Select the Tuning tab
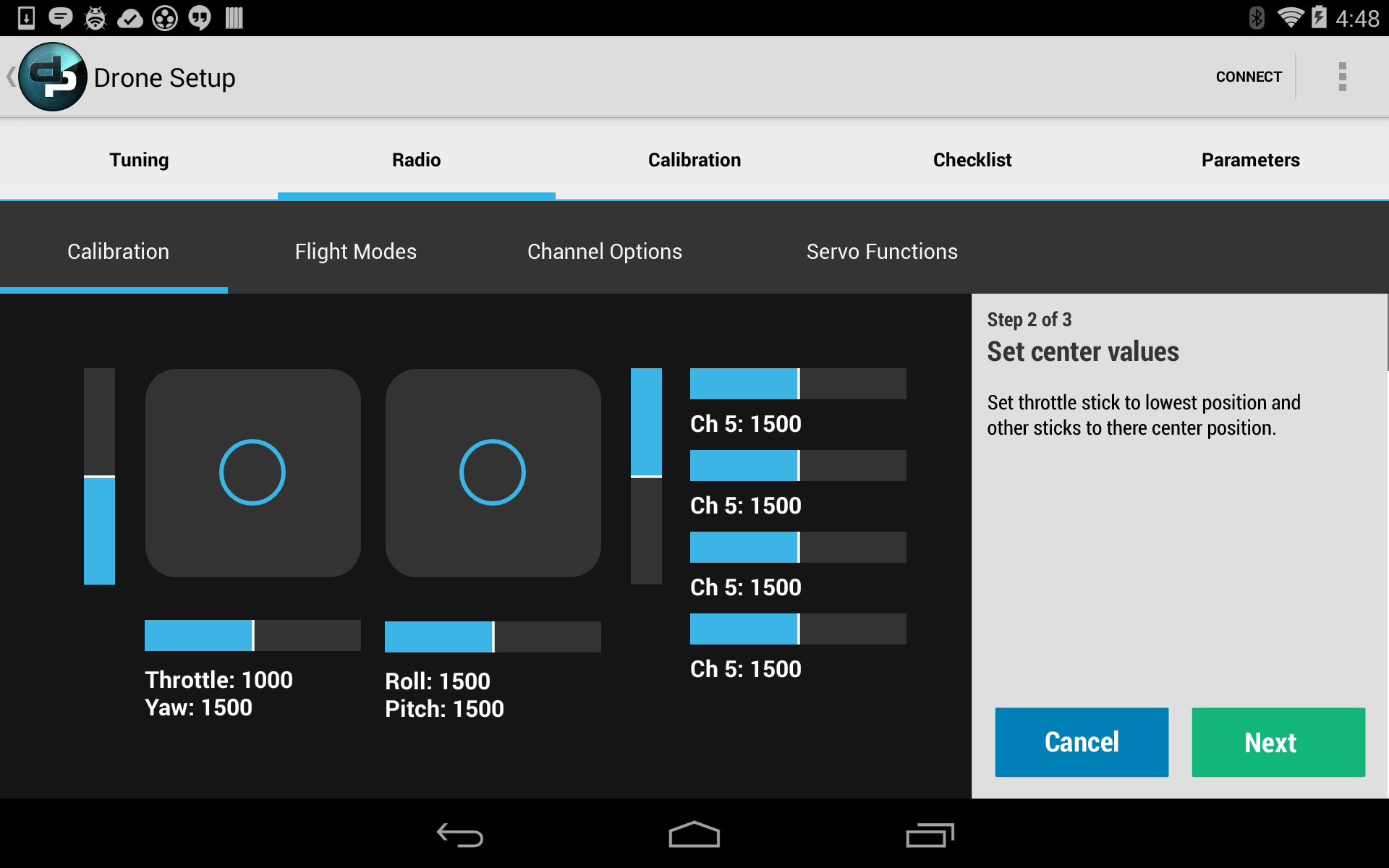This screenshot has width=1389, height=868. (139, 159)
